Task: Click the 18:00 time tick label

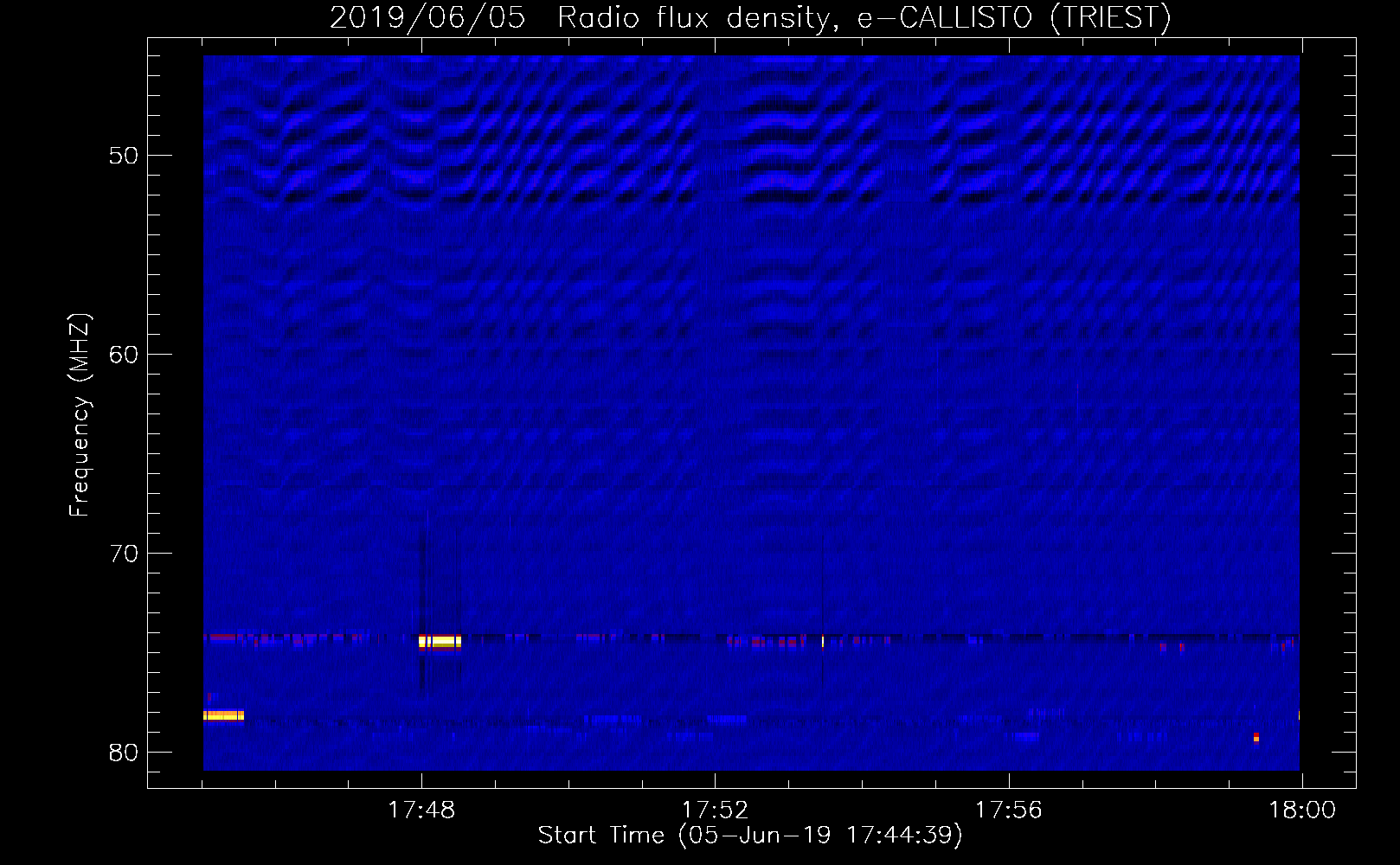Action: (1302, 811)
